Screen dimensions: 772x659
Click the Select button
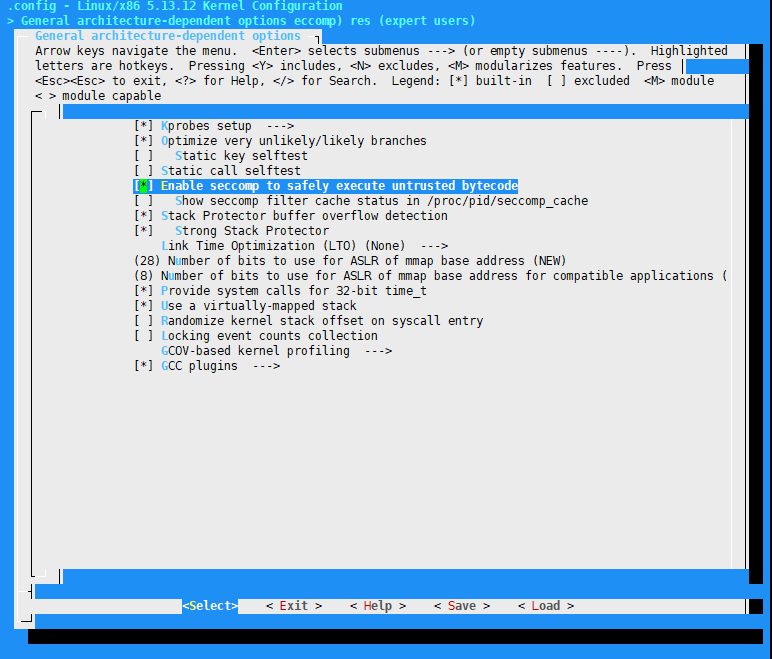click(x=210, y=606)
